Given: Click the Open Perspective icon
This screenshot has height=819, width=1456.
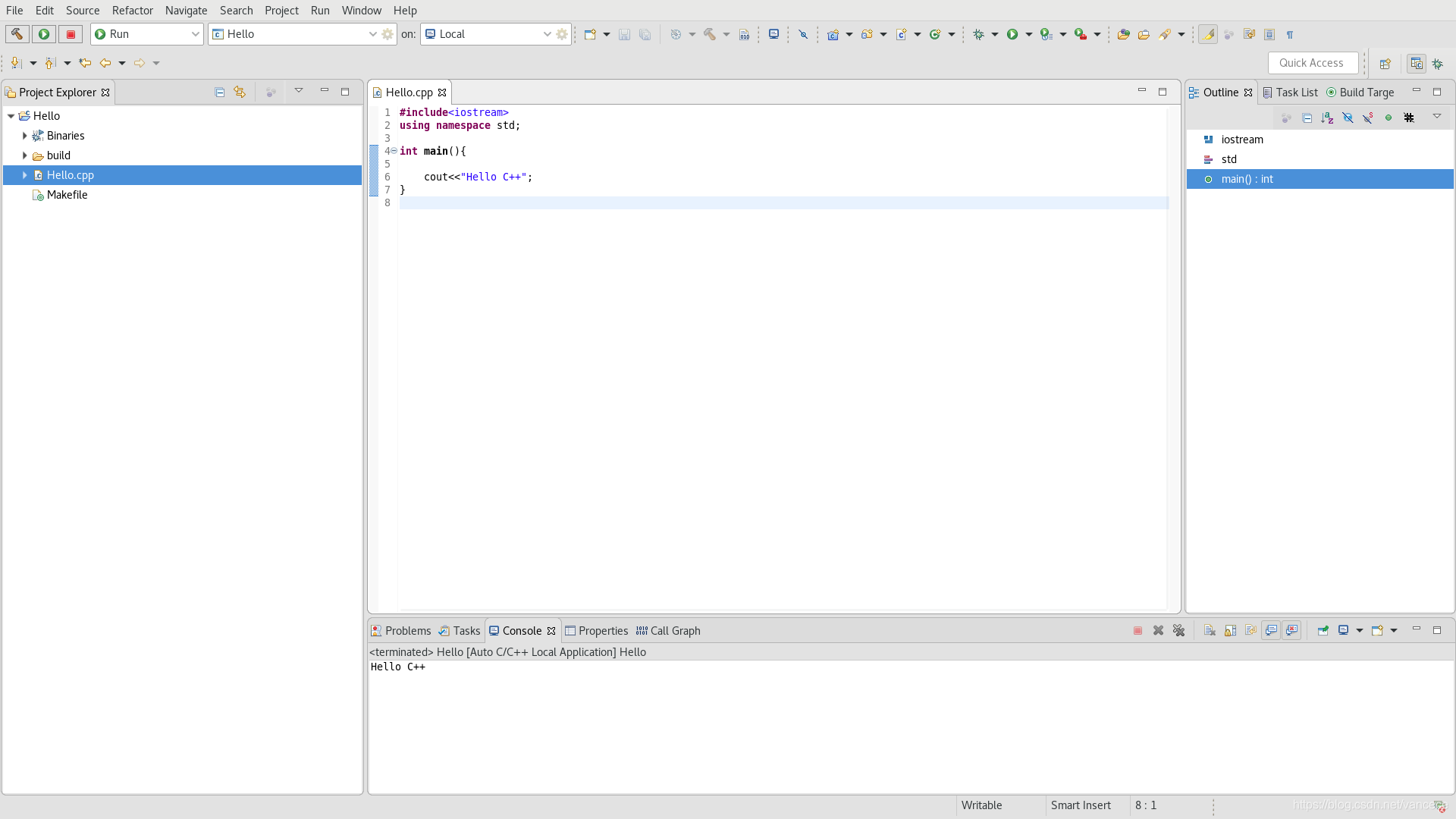Looking at the screenshot, I should [1385, 64].
